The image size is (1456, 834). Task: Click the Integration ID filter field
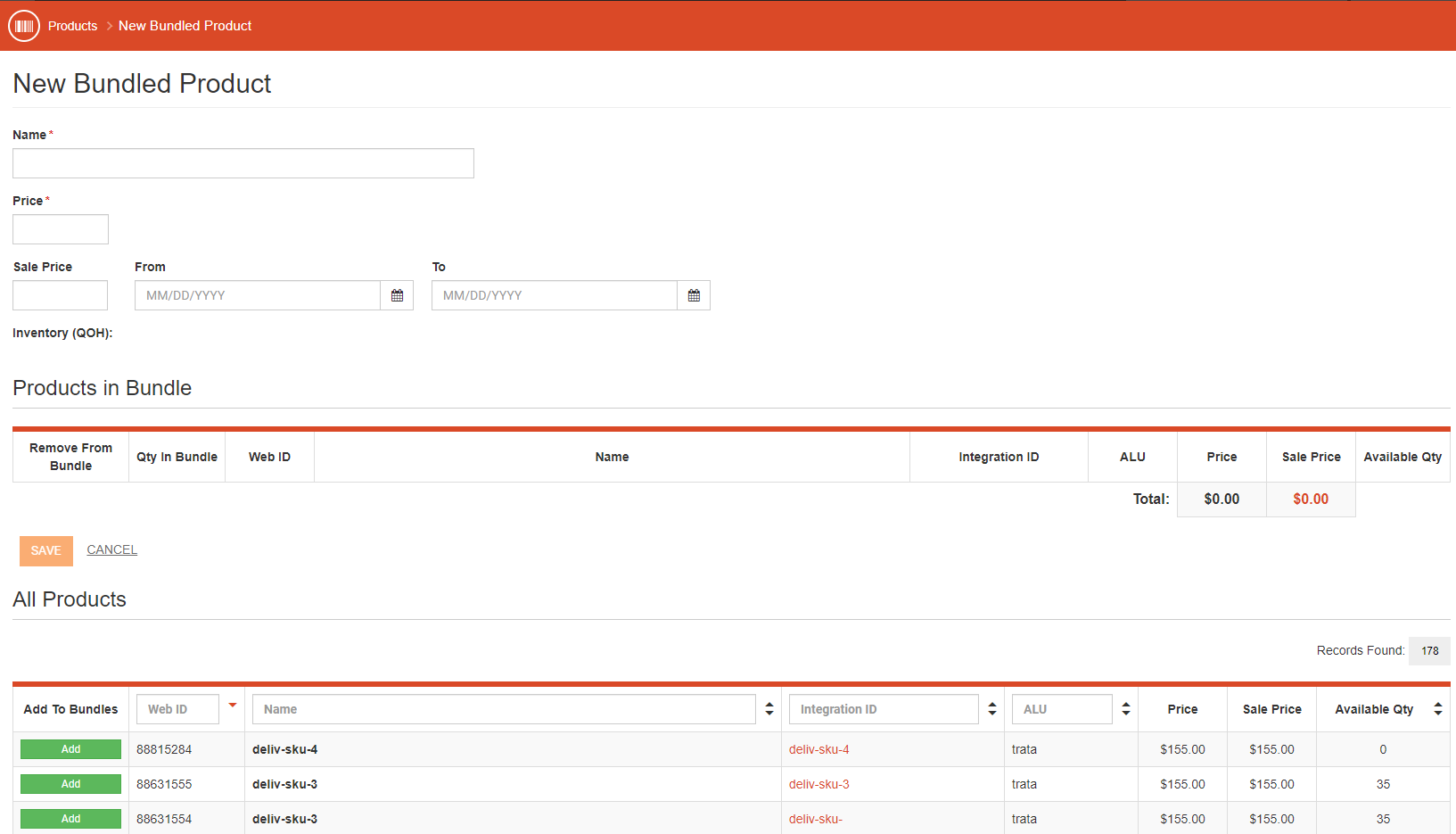884,709
